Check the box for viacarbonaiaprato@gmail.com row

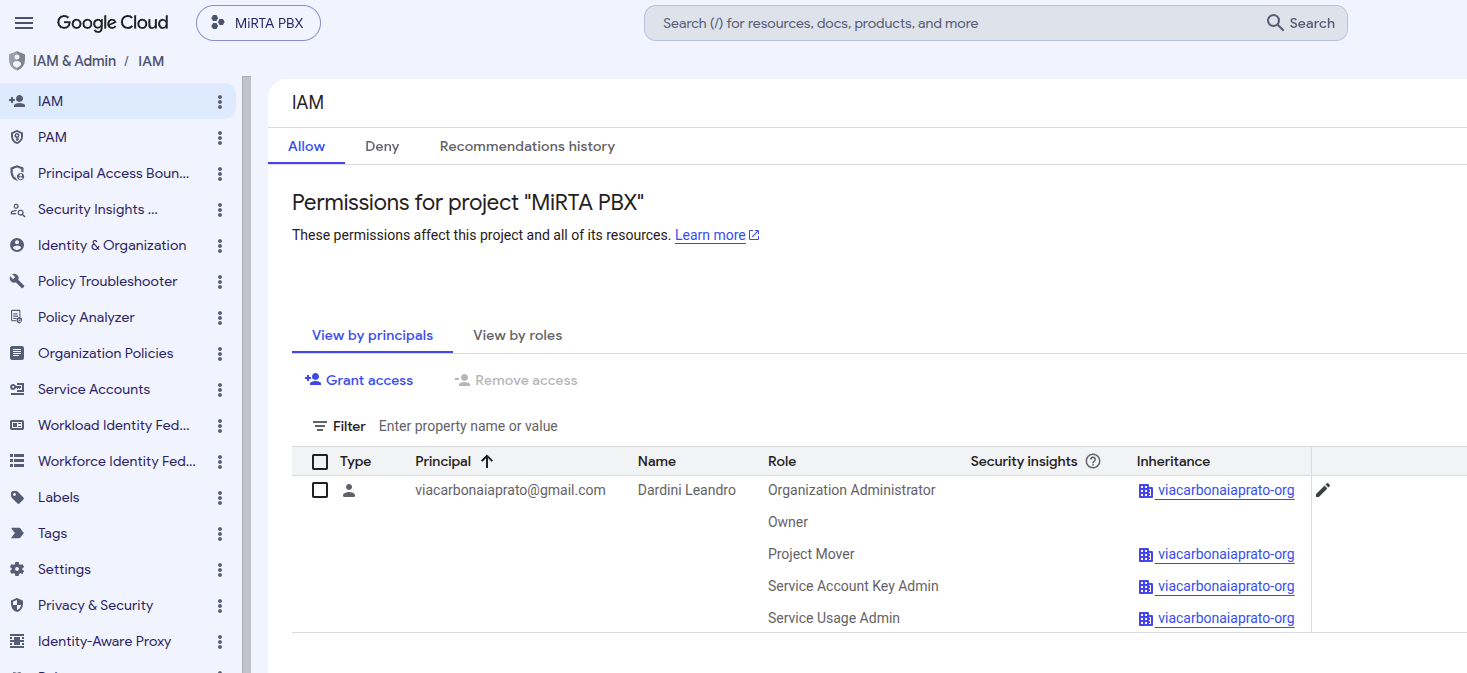click(x=320, y=490)
